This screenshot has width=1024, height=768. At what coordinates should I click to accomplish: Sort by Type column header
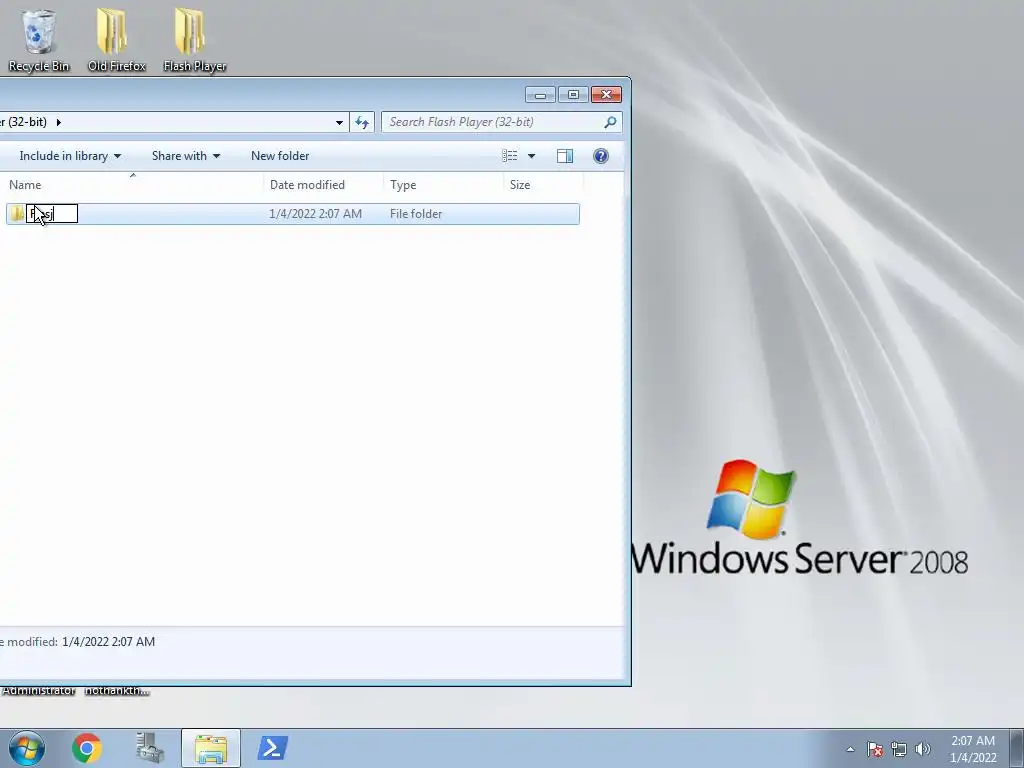click(x=444, y=185)
